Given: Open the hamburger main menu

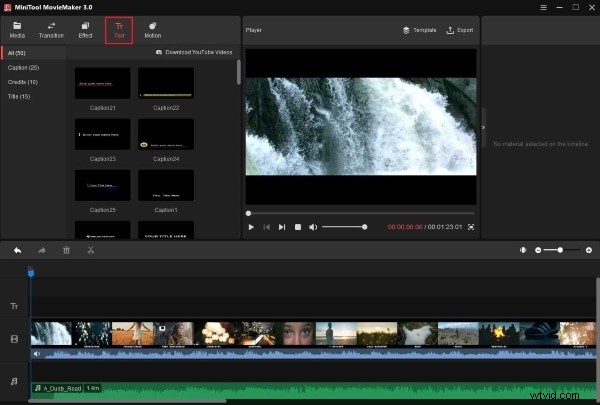Looking at the screenshot, I should pyautogui.click(x=543, y=7).
